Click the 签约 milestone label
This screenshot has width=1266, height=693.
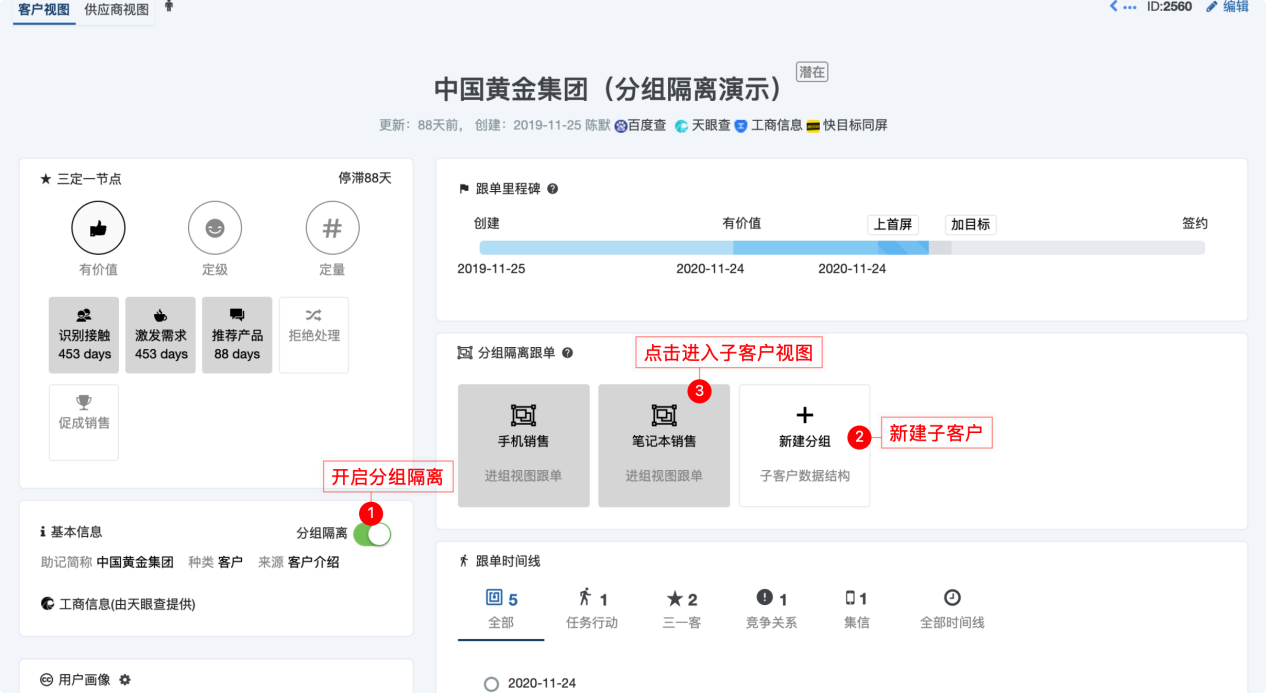1195,224
